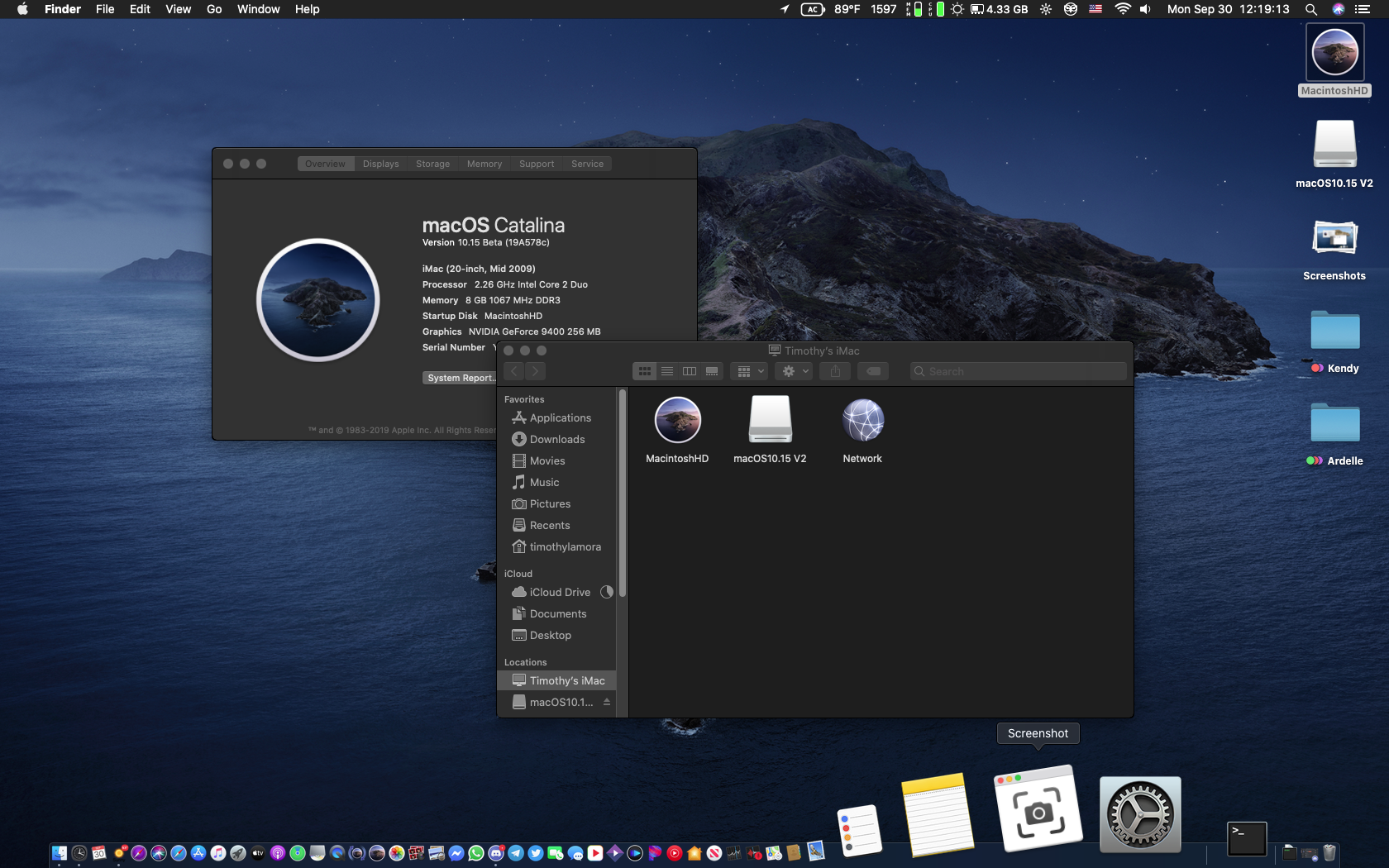Open Downloads in Finder sidebar
The width and height of the screenshot is (1389, 868).
coord(556,439)
